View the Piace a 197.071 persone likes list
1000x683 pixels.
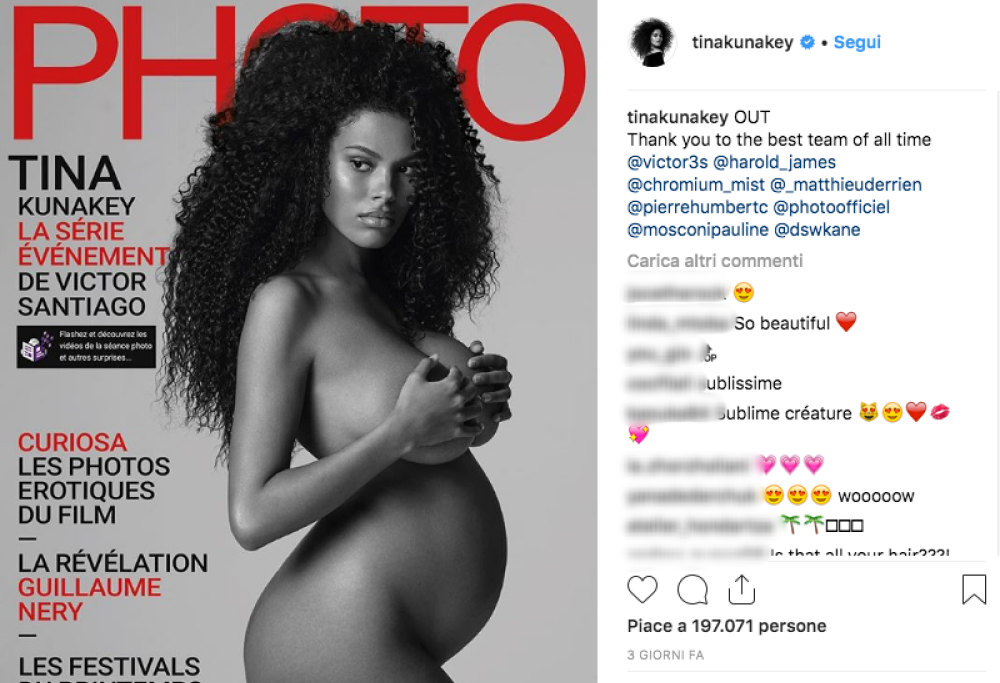tap(726, 626)
